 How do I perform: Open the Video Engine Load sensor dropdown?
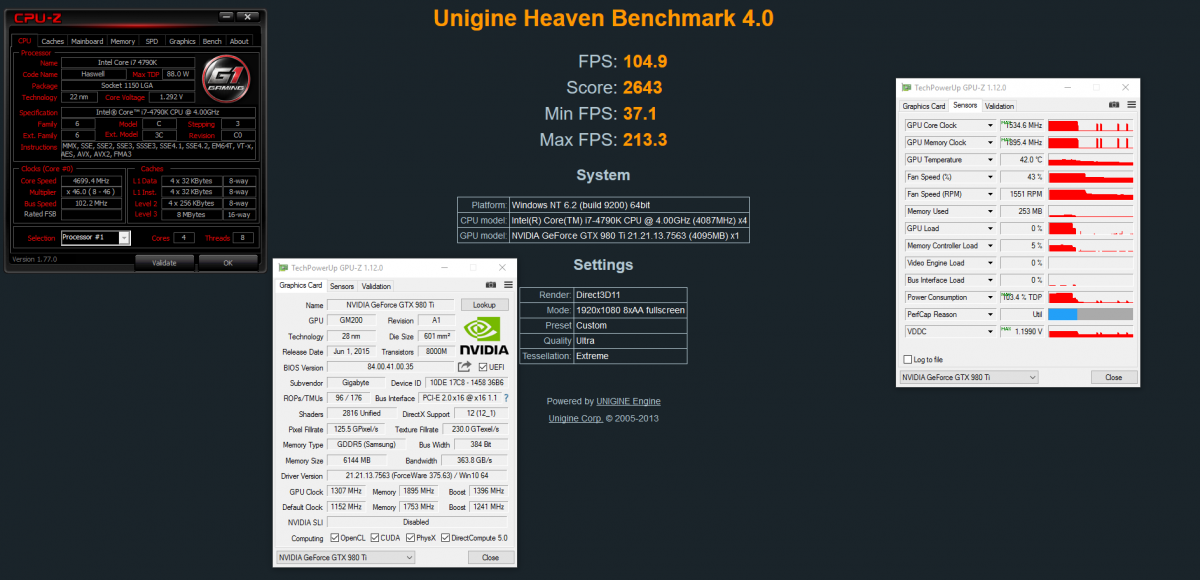pyautogui.click(x=991, y=263)
